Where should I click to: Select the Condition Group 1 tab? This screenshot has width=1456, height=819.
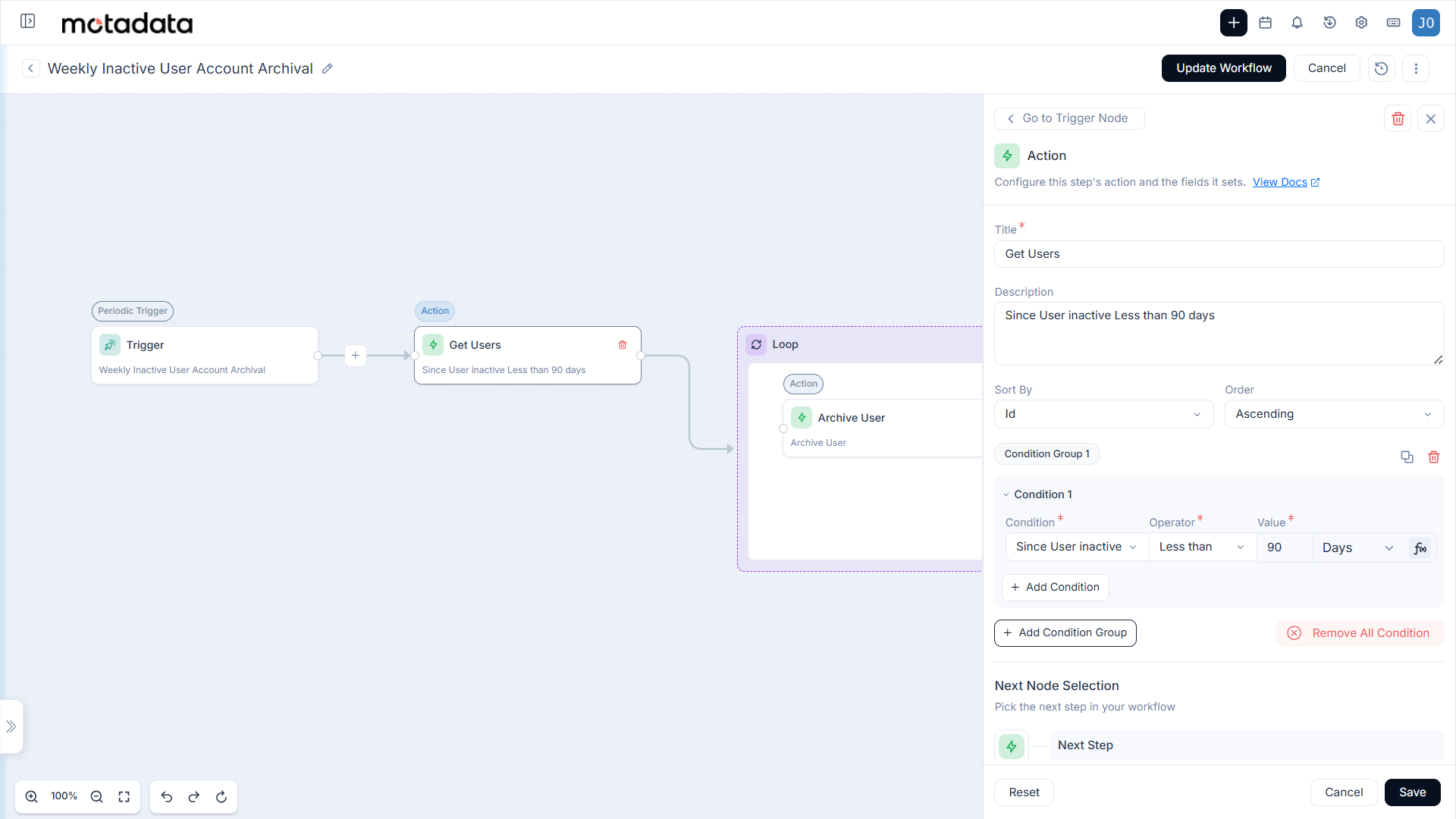pos(1046,454)
